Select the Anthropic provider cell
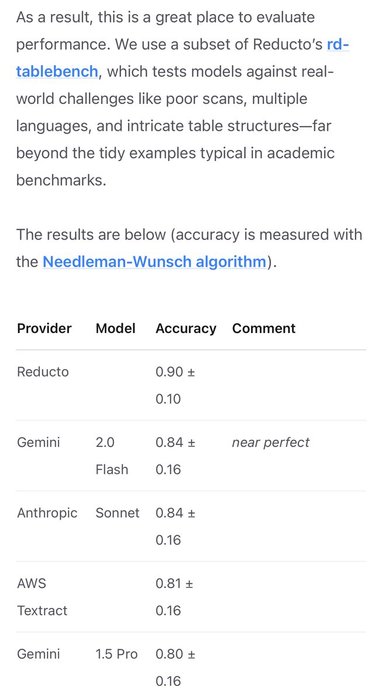This screenshot has height=700, width=382. coord(47,513)
